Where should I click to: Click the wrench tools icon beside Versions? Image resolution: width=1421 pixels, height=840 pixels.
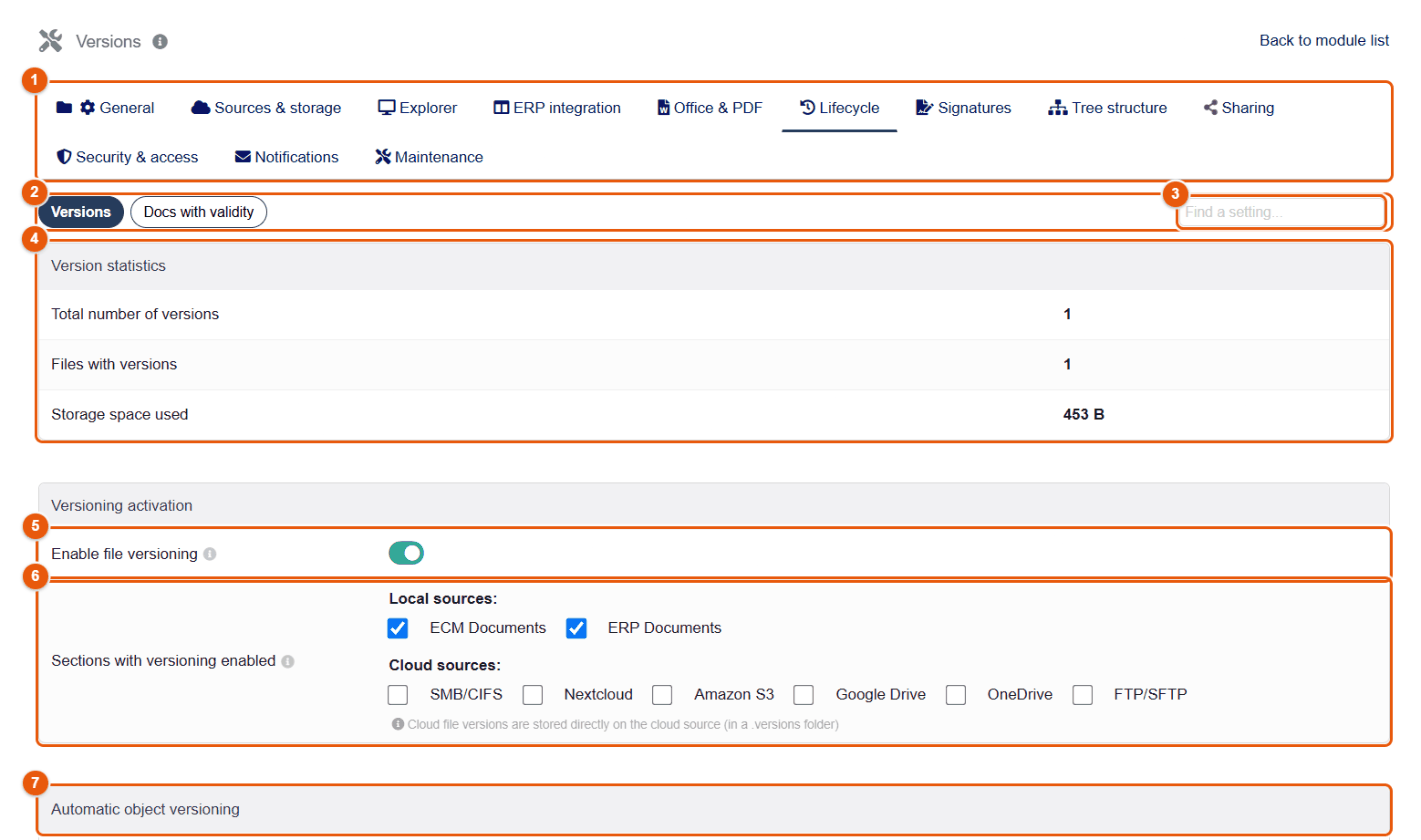(x=51, y=41)
